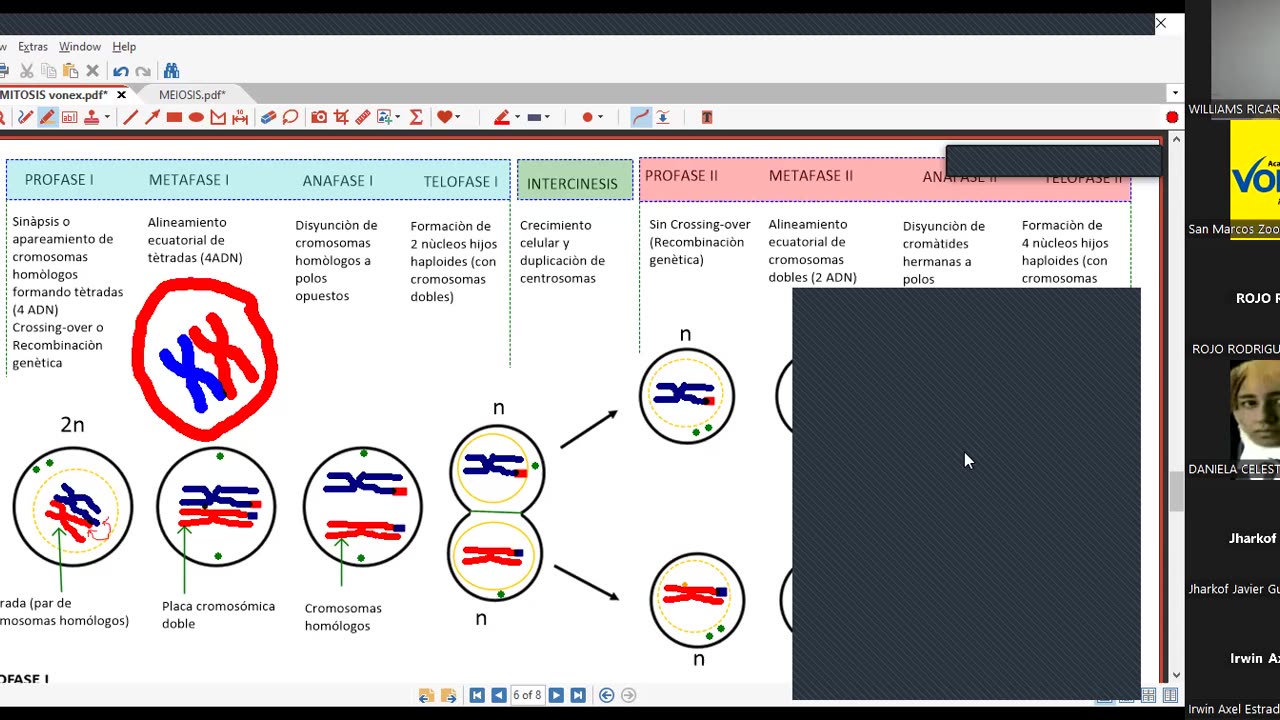Select the crop tool

pyautogui.click(x=341, y=117)
